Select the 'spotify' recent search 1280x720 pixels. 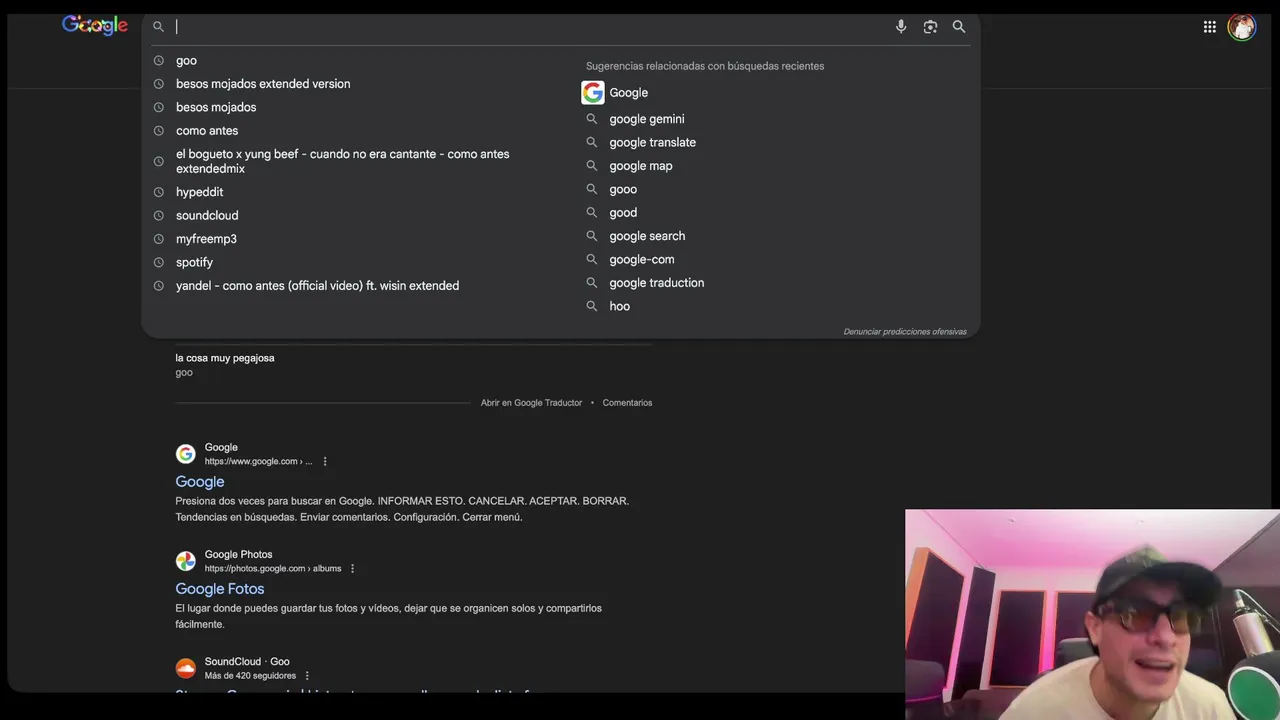coord(194,262)
